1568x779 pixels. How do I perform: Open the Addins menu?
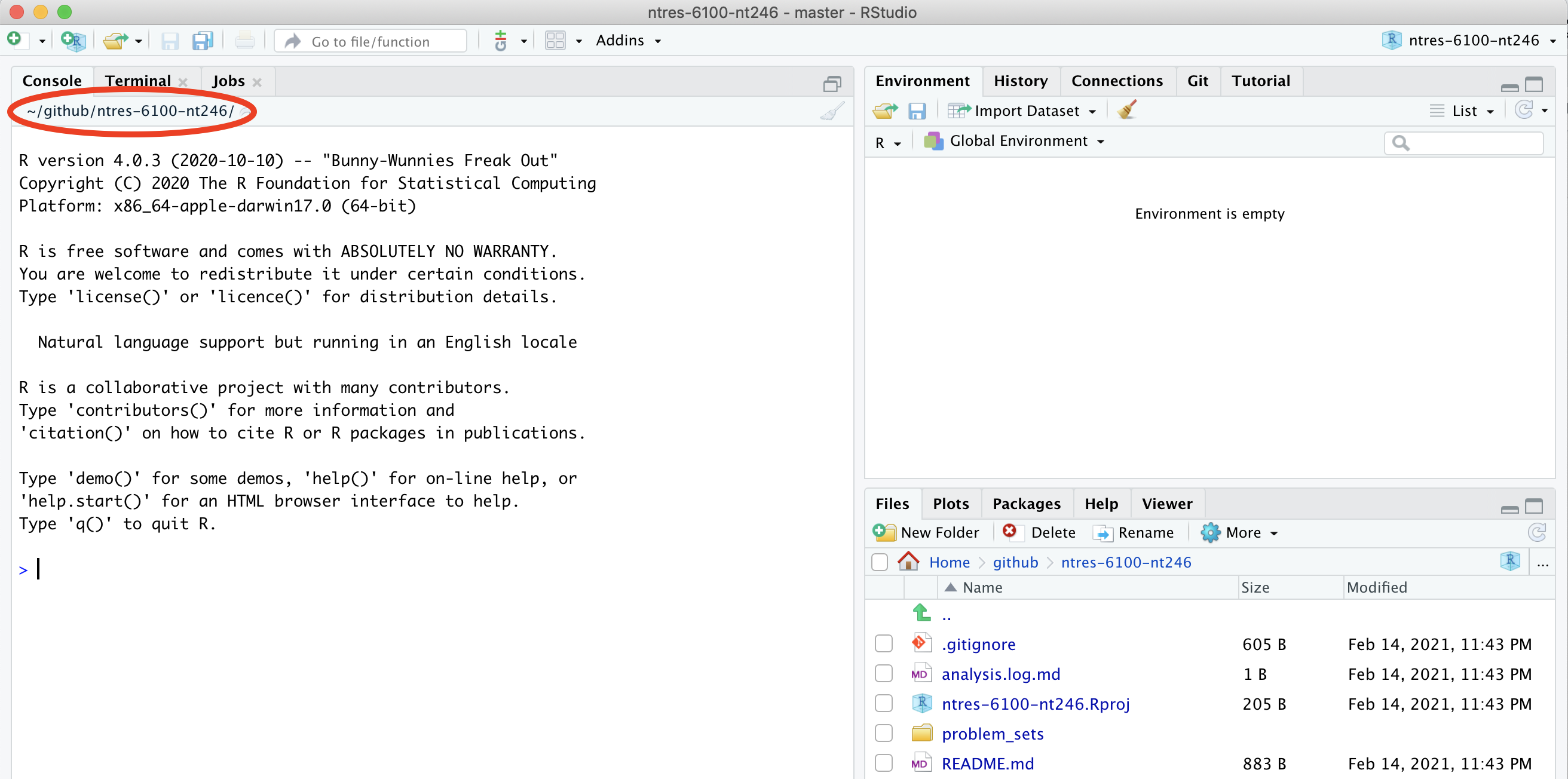628,40
